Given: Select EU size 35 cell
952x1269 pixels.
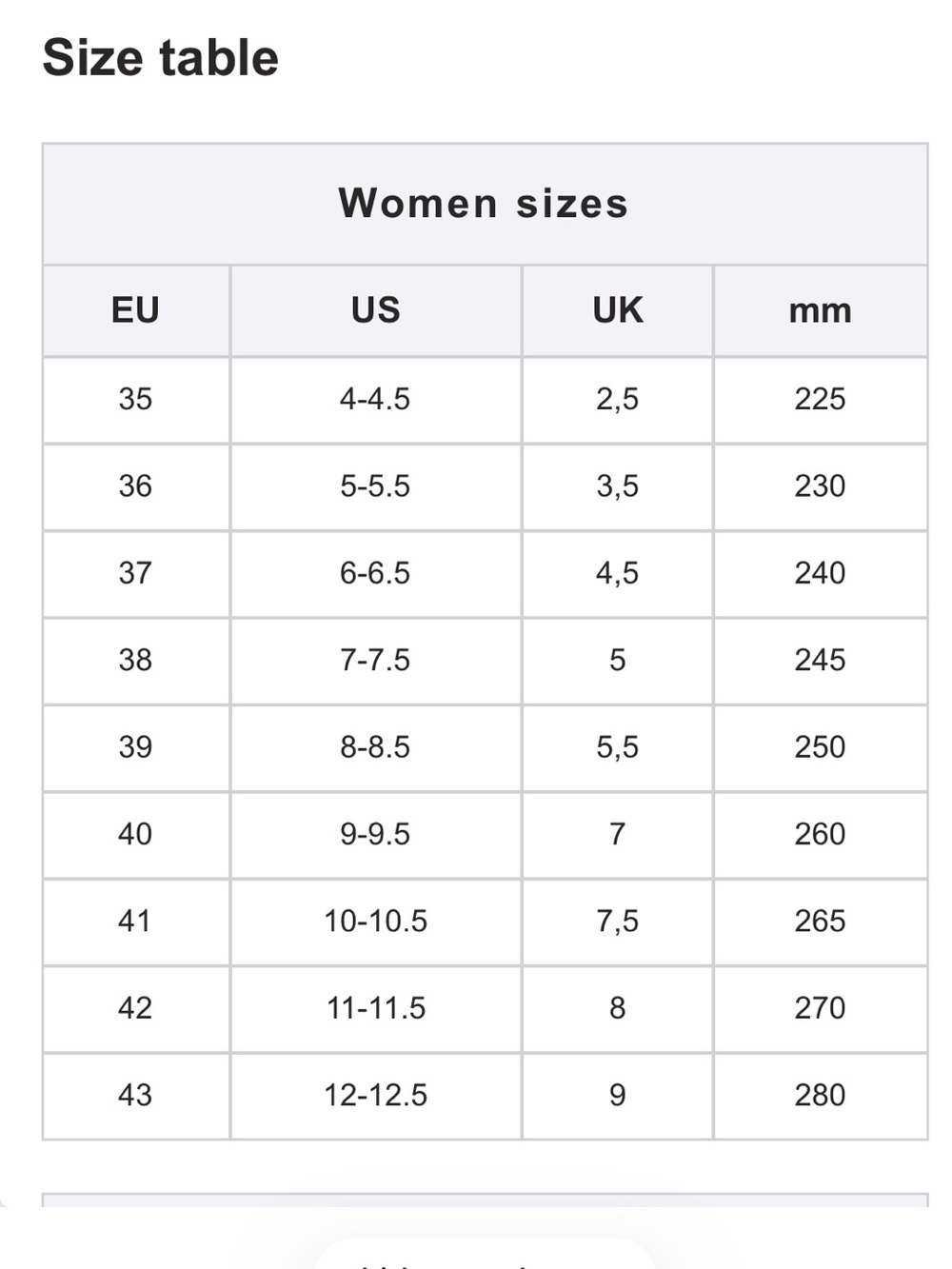Looking at the screenshot, I should (x=135, y=400).
